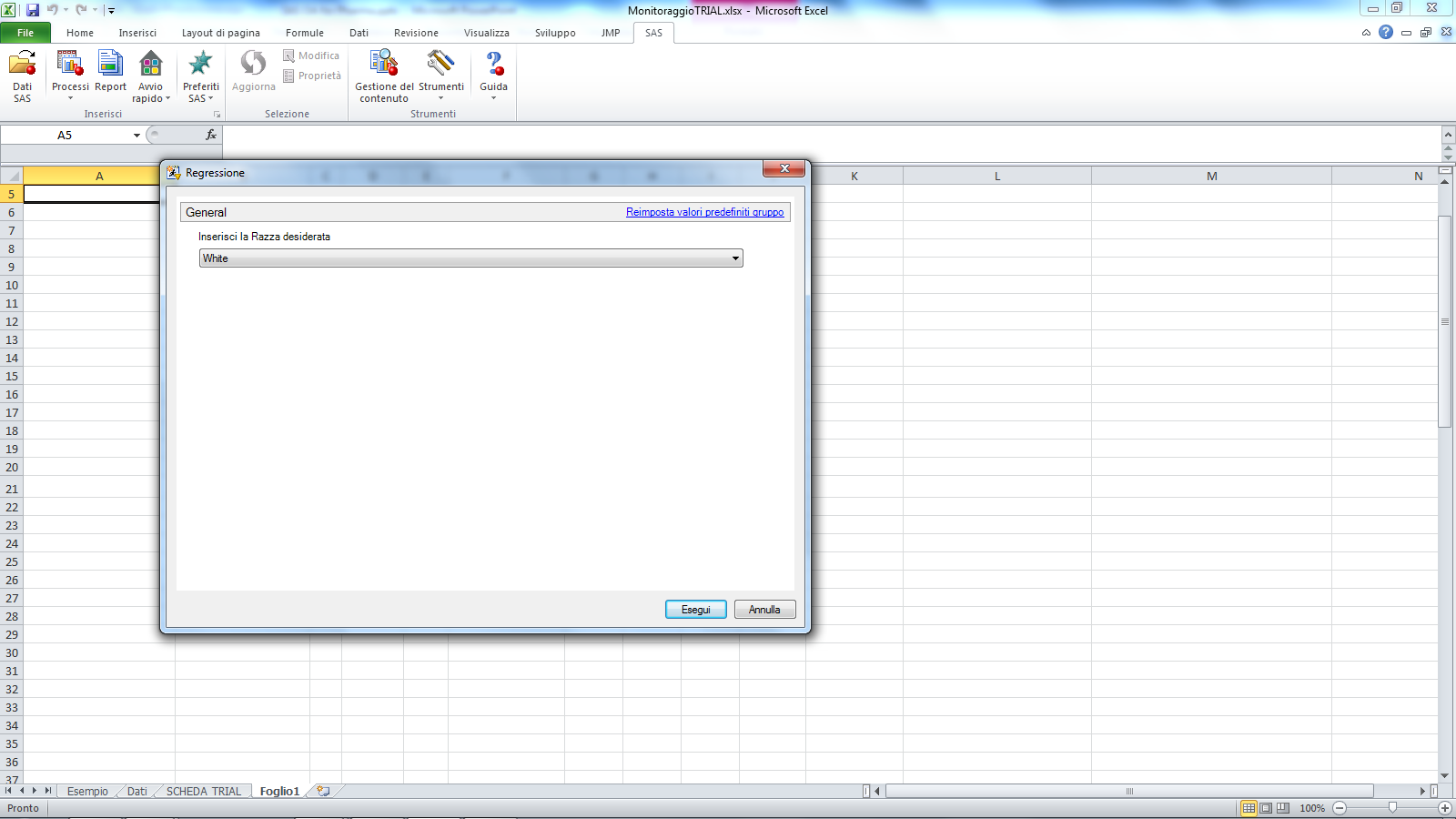Switch to the Dati ribbon tab
The width and height of the screenshot is (1456, 819).
point(359,33)
